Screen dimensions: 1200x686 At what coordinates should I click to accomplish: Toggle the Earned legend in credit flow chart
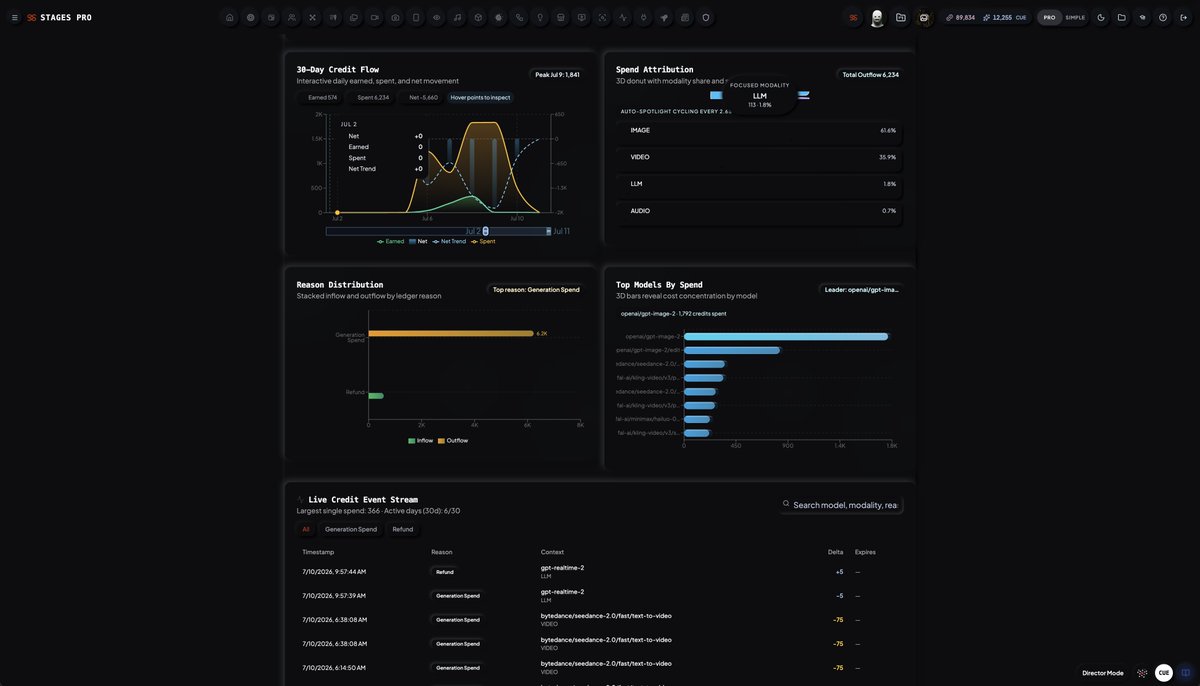pyautogui.click(x=391, y=241)
